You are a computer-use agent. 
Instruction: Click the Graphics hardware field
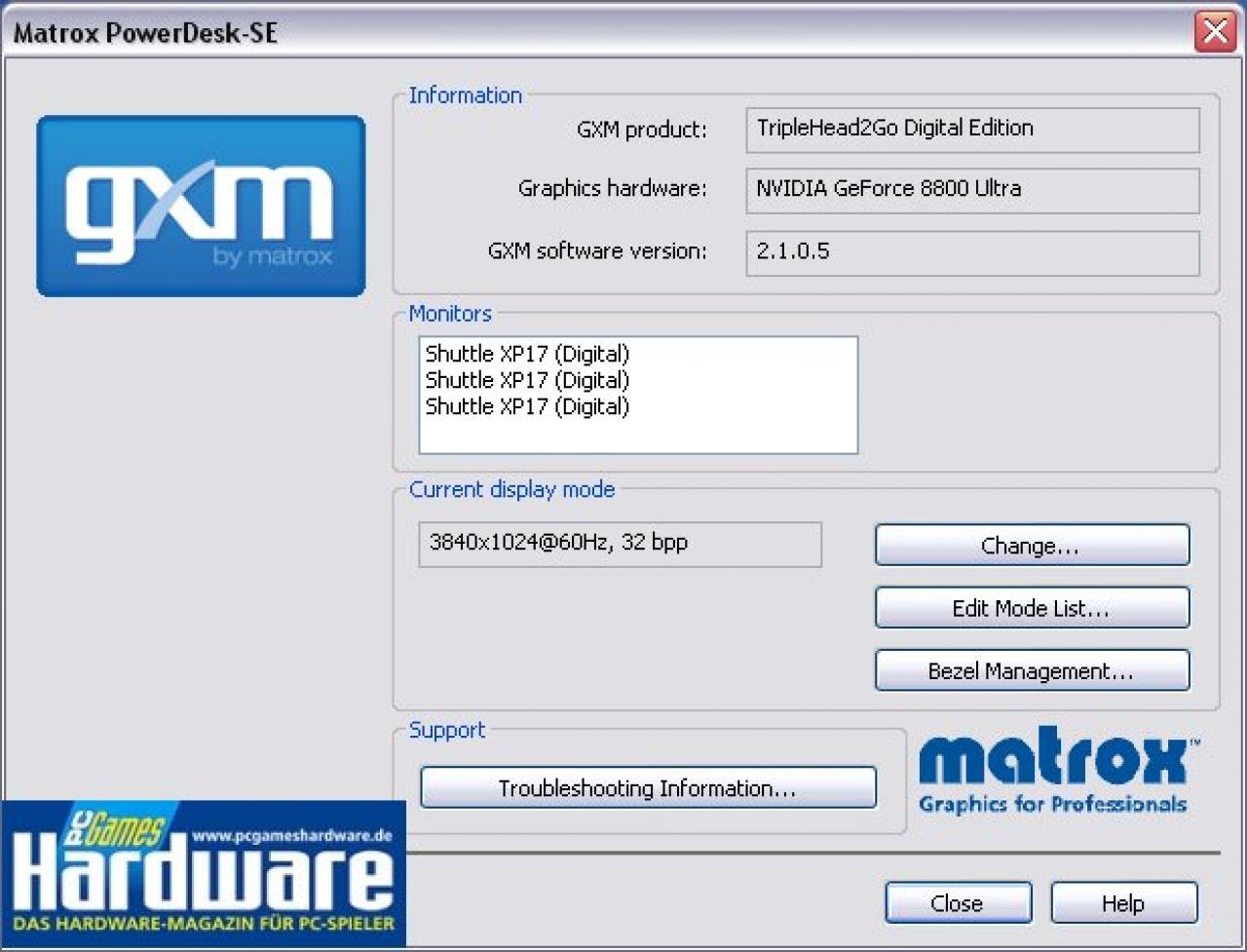tap(972, 190)
